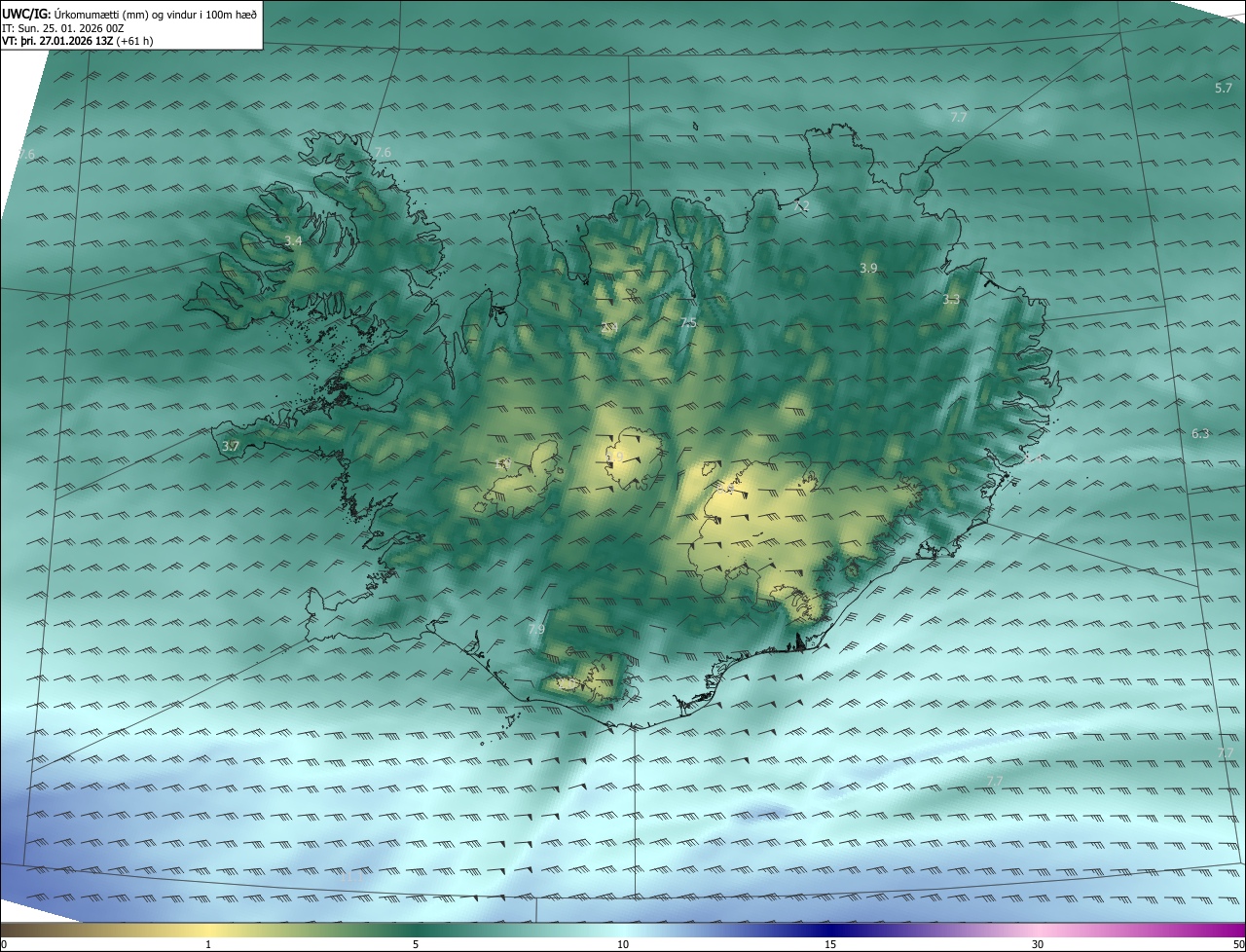Click the map value label 5.7
The image size is (1246, 952).
1224,89
